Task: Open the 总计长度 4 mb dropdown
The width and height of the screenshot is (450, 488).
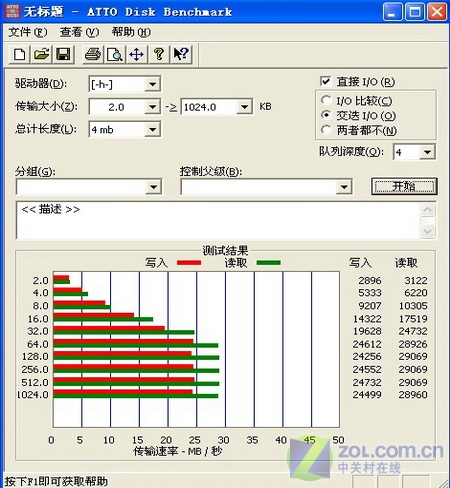Action: [152, 129]
